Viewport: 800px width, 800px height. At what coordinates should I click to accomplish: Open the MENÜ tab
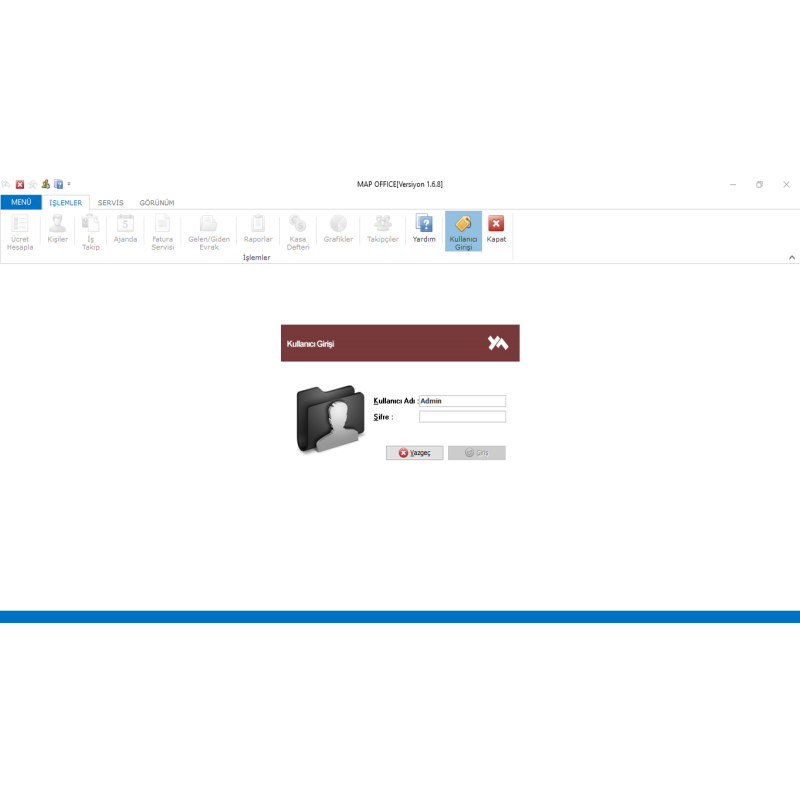point(21,203)
